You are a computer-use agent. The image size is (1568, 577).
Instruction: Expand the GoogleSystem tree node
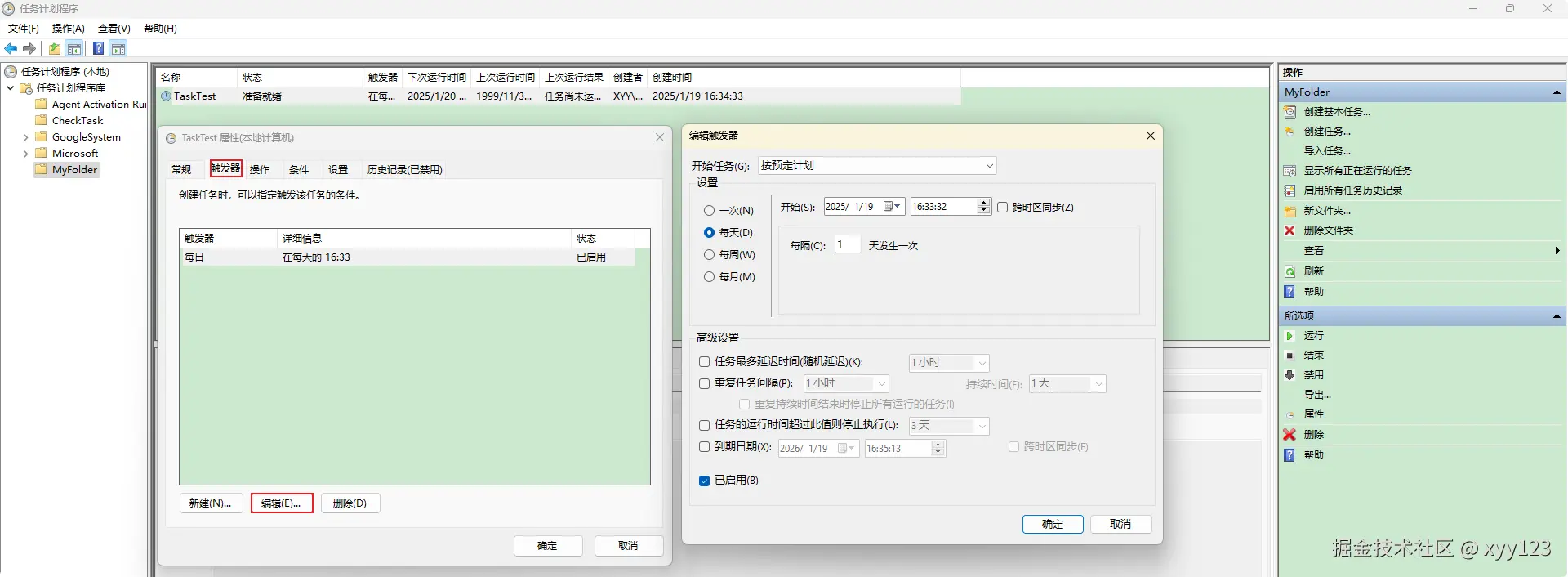(x=25, y=137)
